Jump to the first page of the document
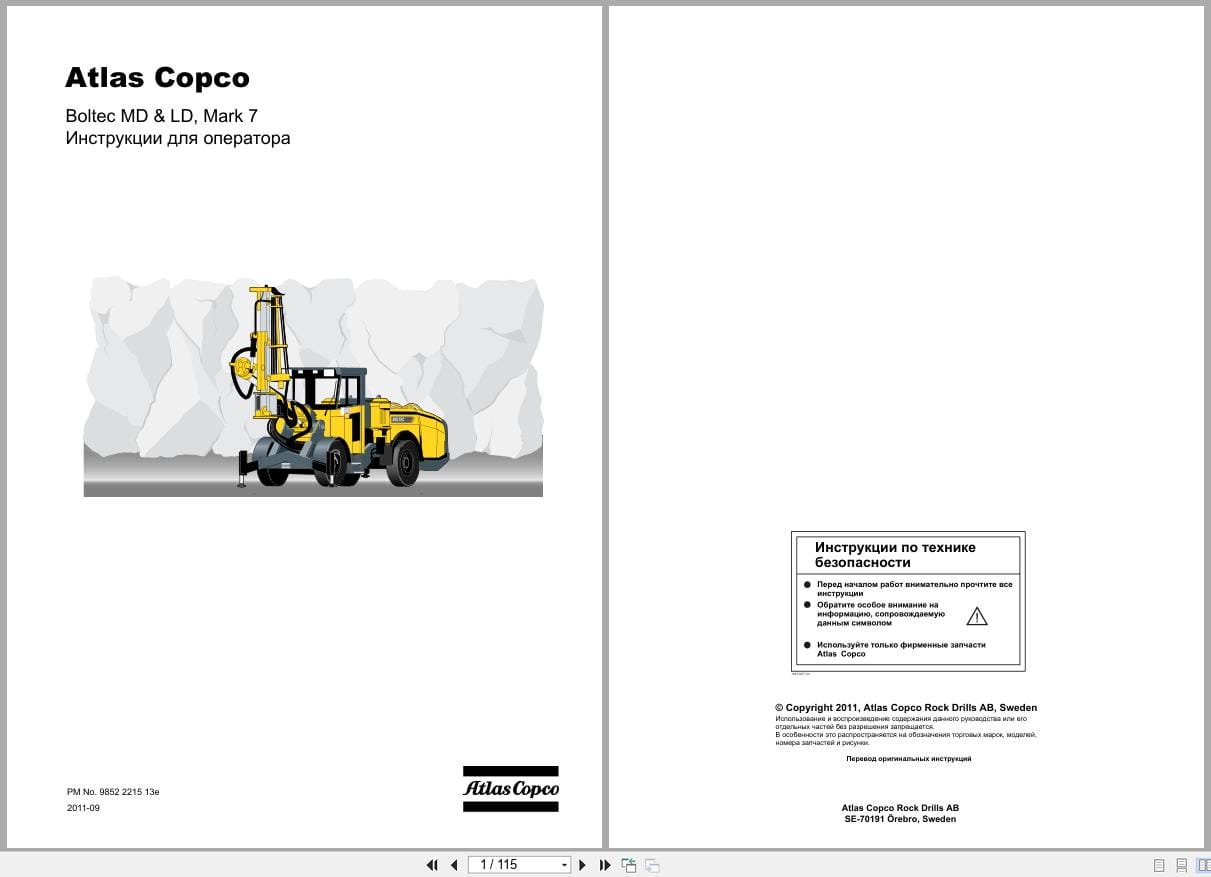 (432, 864)
